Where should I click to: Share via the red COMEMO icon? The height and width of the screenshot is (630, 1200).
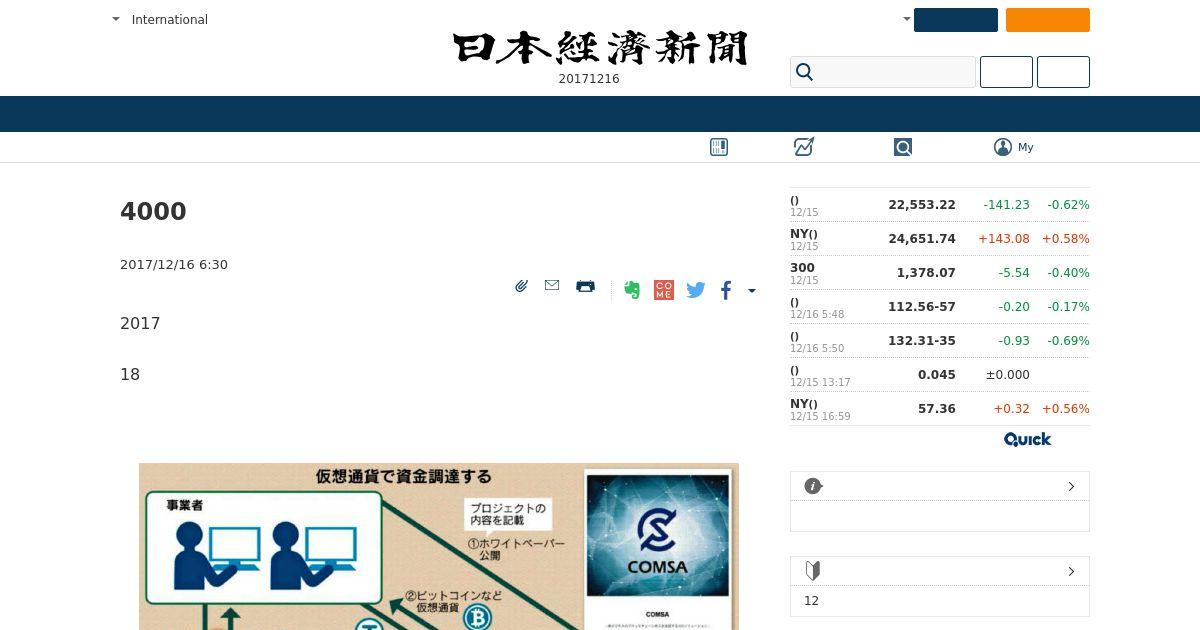[x=664, y=290]
